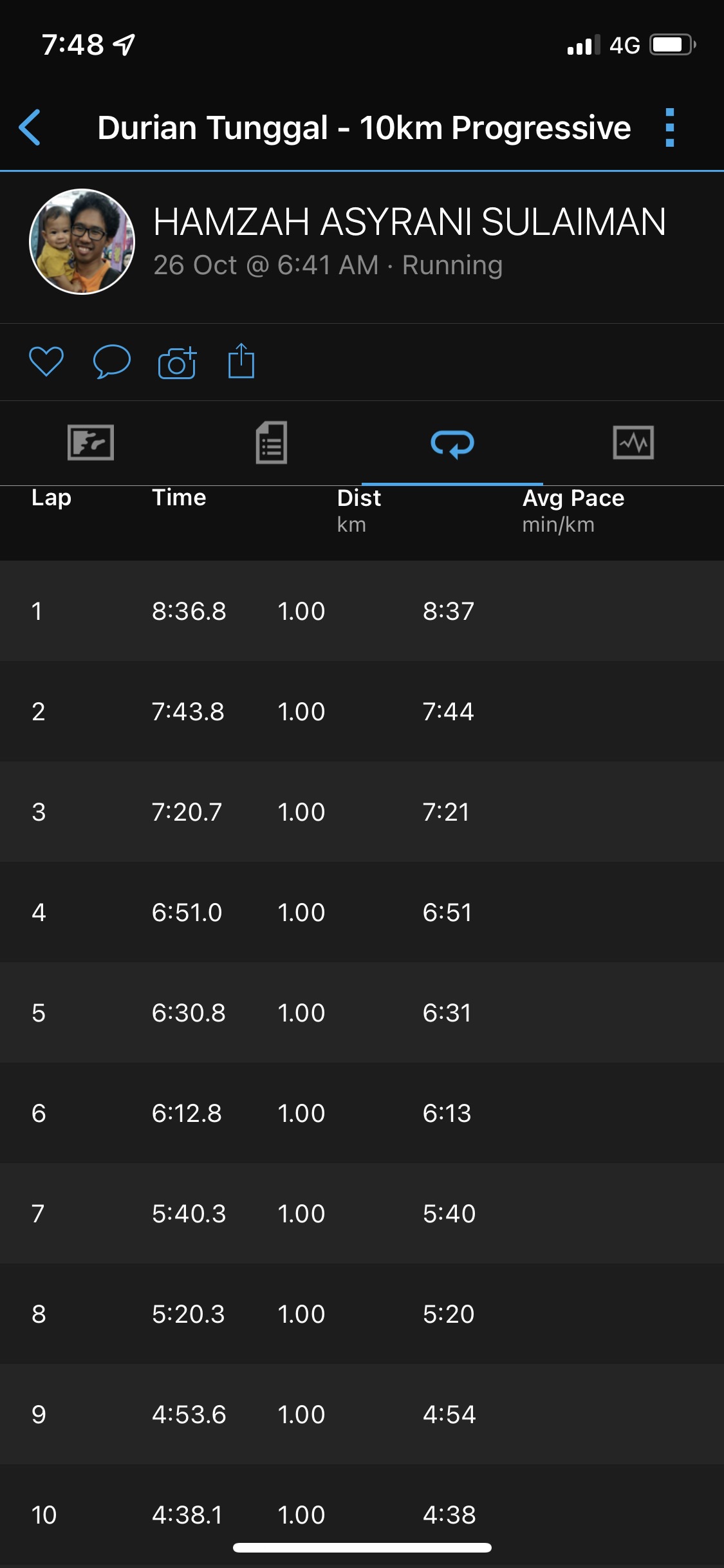Open comments speech bubble icon

(x=112, y=361)
